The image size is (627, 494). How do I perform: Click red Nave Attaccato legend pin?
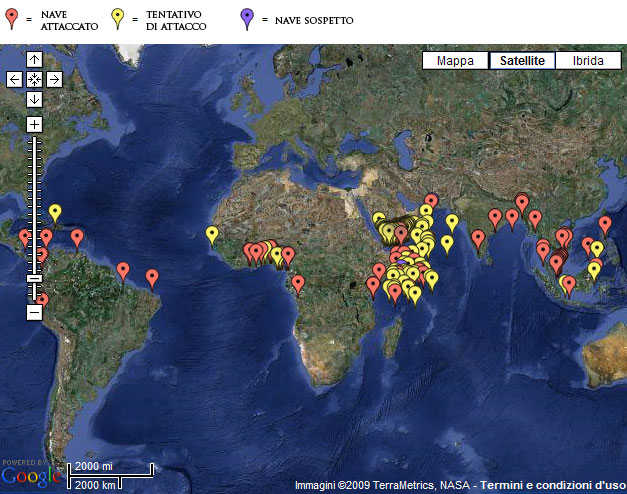coord(12,18)
